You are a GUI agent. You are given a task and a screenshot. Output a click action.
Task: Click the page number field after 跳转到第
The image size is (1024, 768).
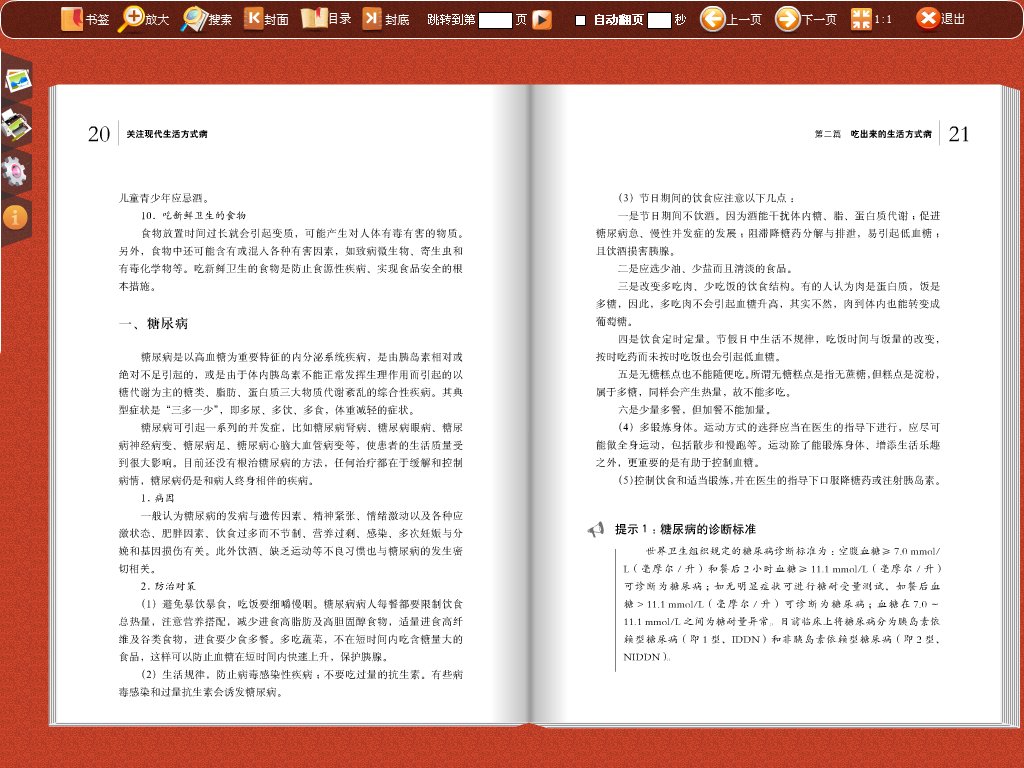click(x=495, y=20)
